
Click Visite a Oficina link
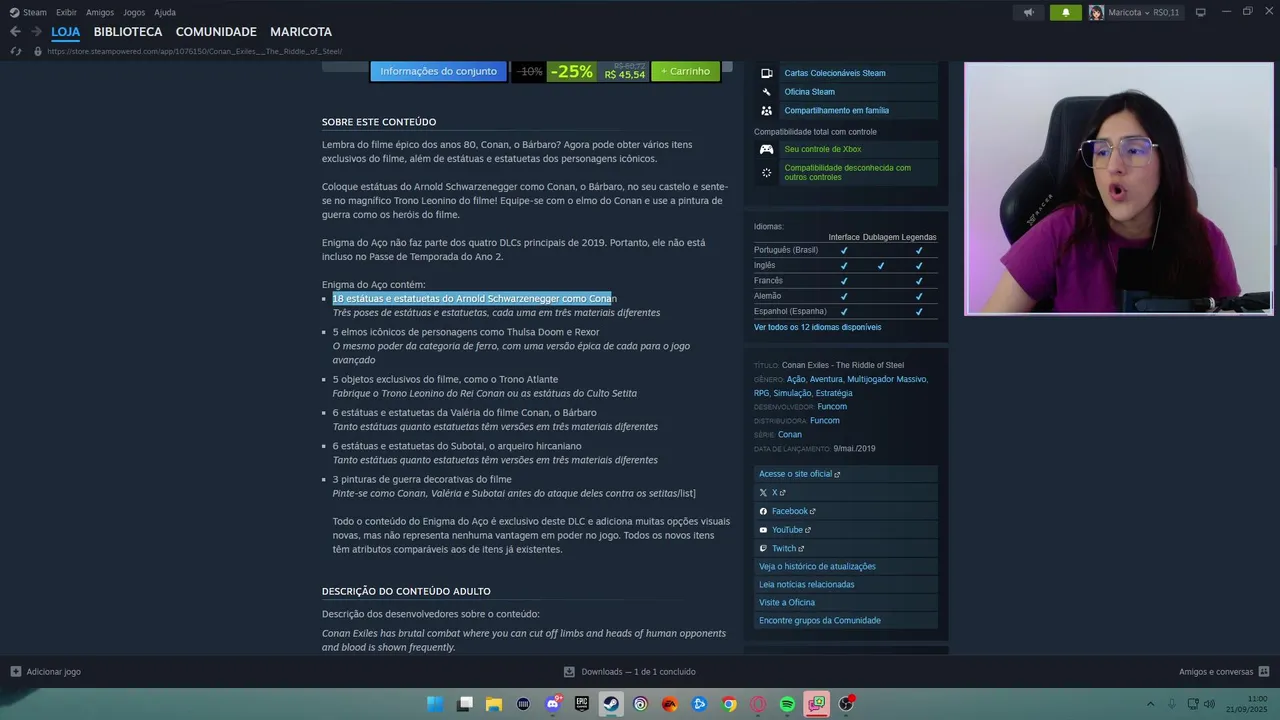846,603
